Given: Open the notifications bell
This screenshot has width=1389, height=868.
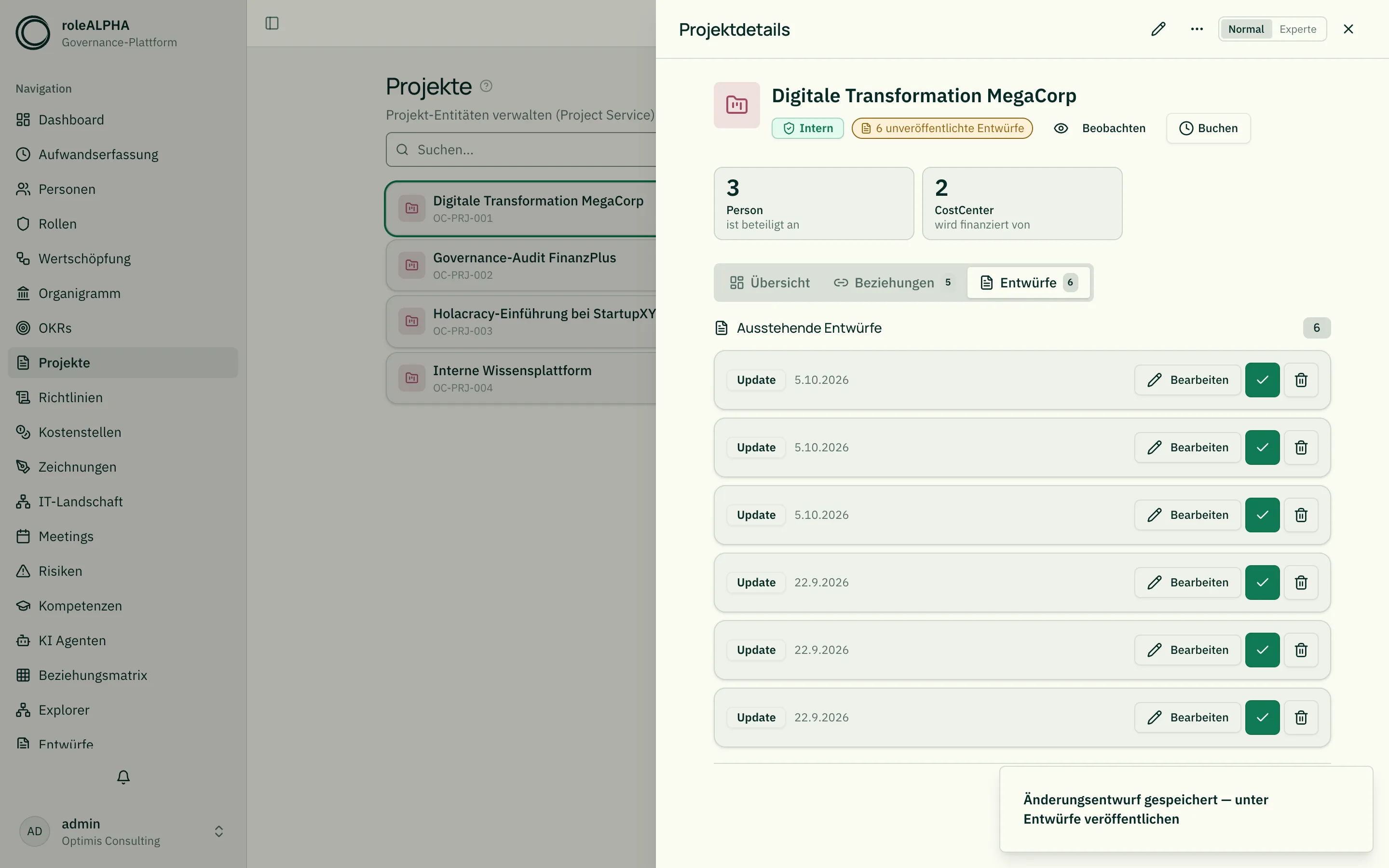Looking at the screenshot, I should pyautogui.click(x=123, y=777).
